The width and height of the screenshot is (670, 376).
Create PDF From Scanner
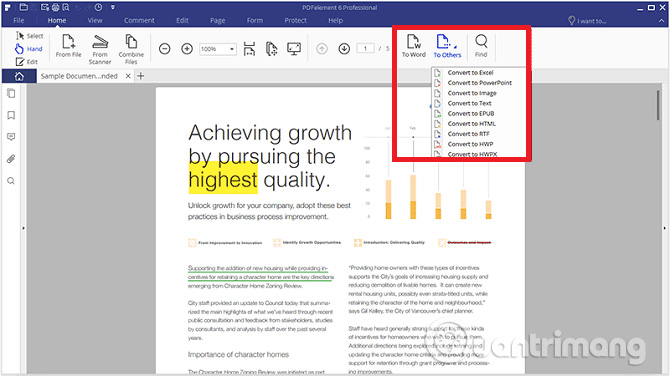pyautogui.click(x=100, y=50)
